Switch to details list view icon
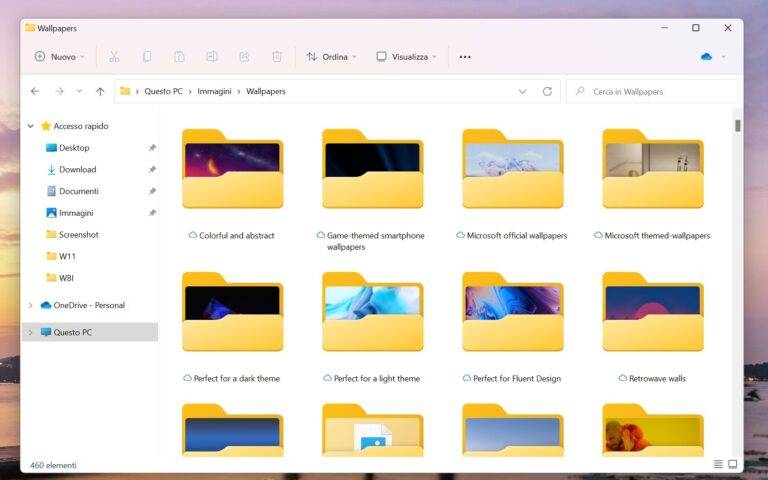 [x=718, y=464]
